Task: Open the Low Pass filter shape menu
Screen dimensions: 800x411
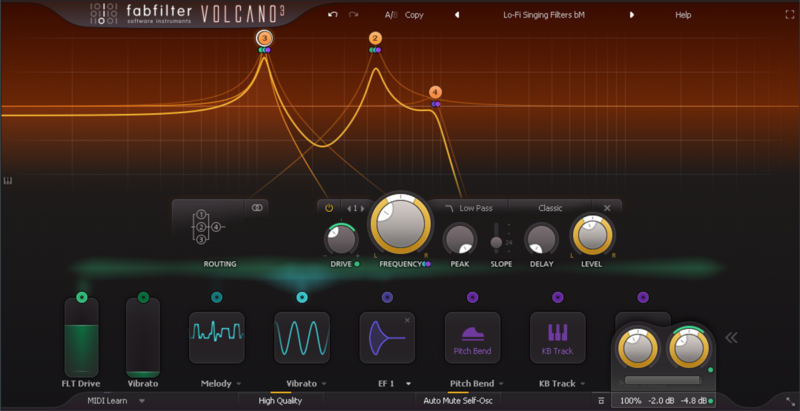Action: coord(469,208)
